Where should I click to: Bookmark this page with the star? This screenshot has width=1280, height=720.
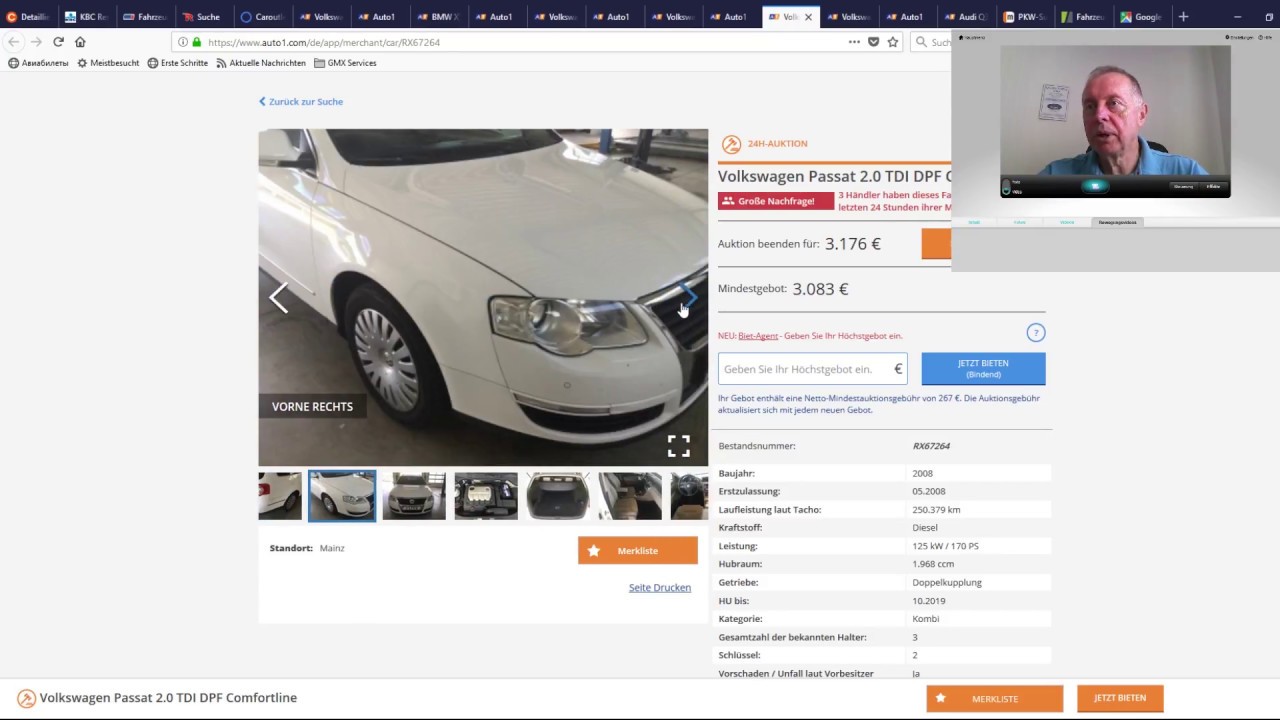pyautogui.click(x=893, y=42)
